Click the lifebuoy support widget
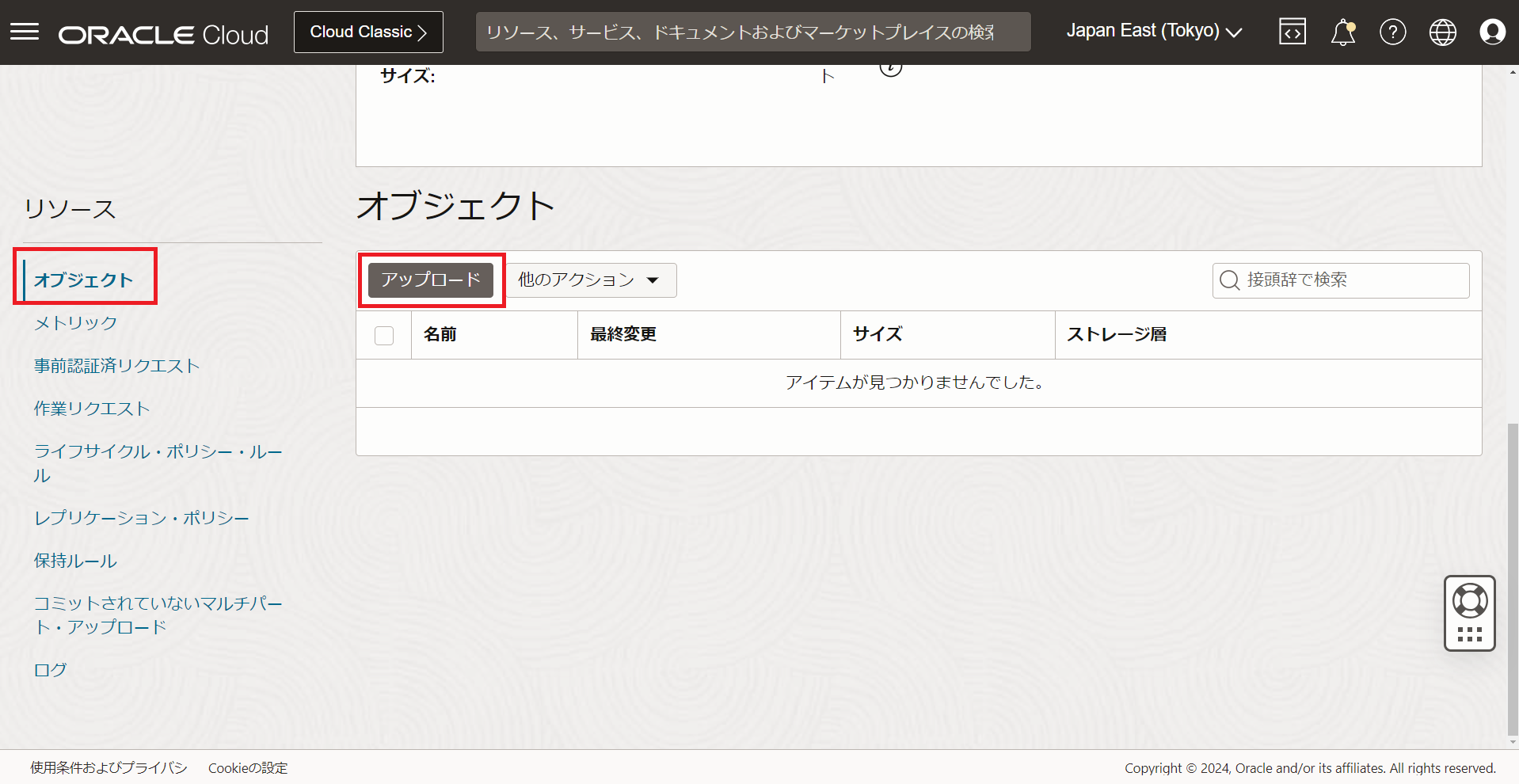Screen dimensions: 1519x784 coord(1469,602)
